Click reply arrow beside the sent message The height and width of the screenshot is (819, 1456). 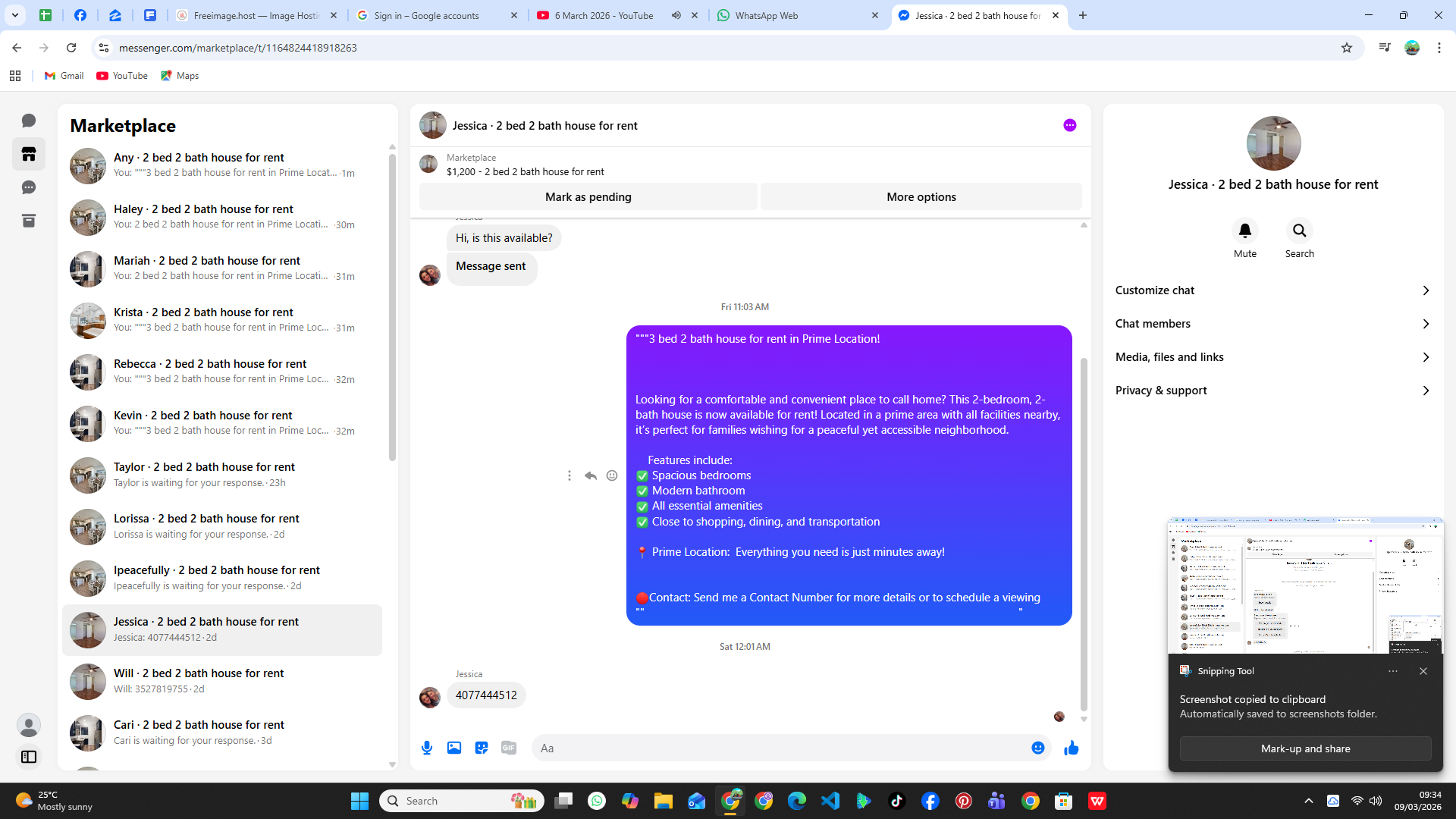coord(591,475)
